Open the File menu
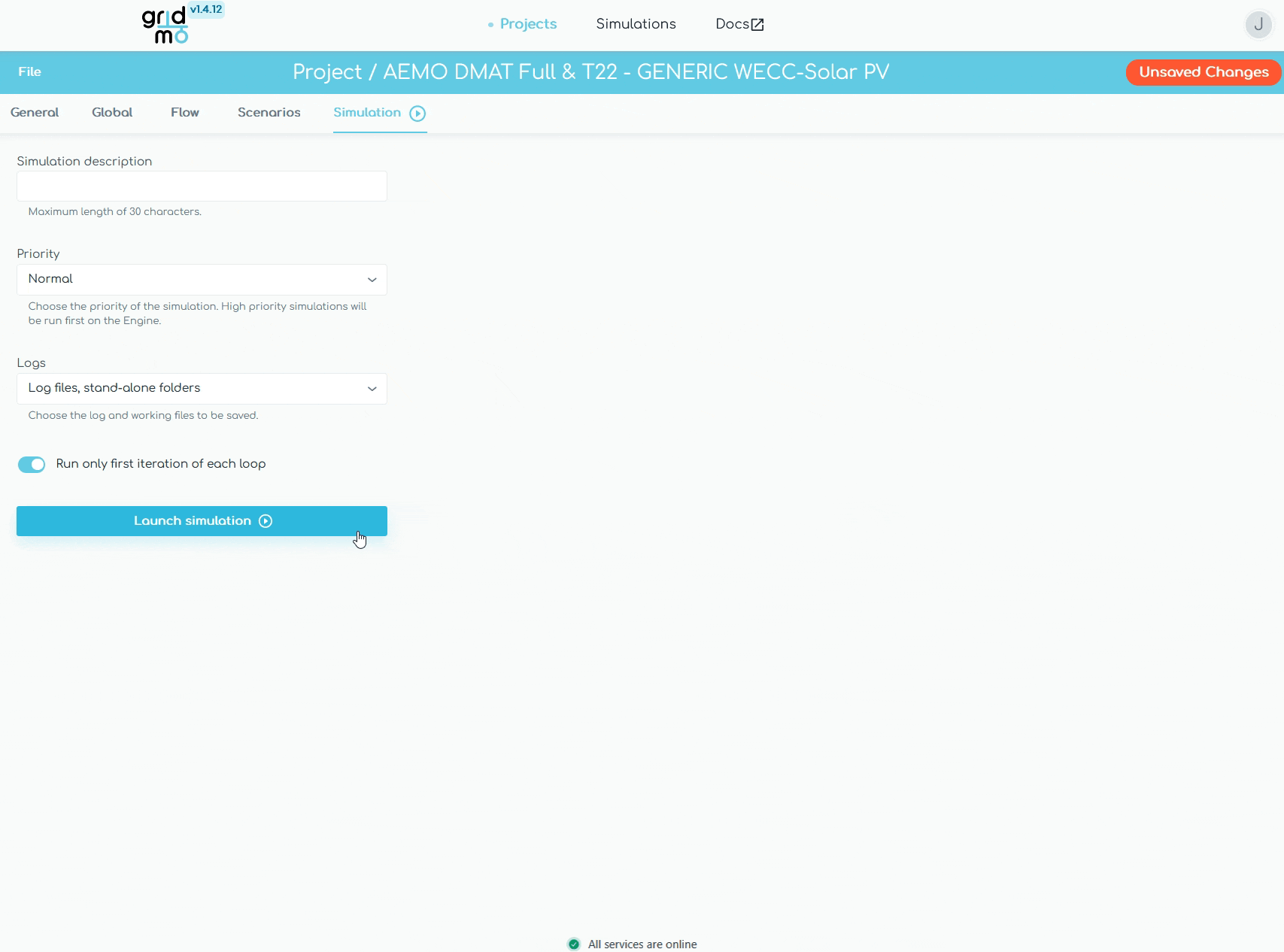The image size is (1284, 952). [30, 72]
